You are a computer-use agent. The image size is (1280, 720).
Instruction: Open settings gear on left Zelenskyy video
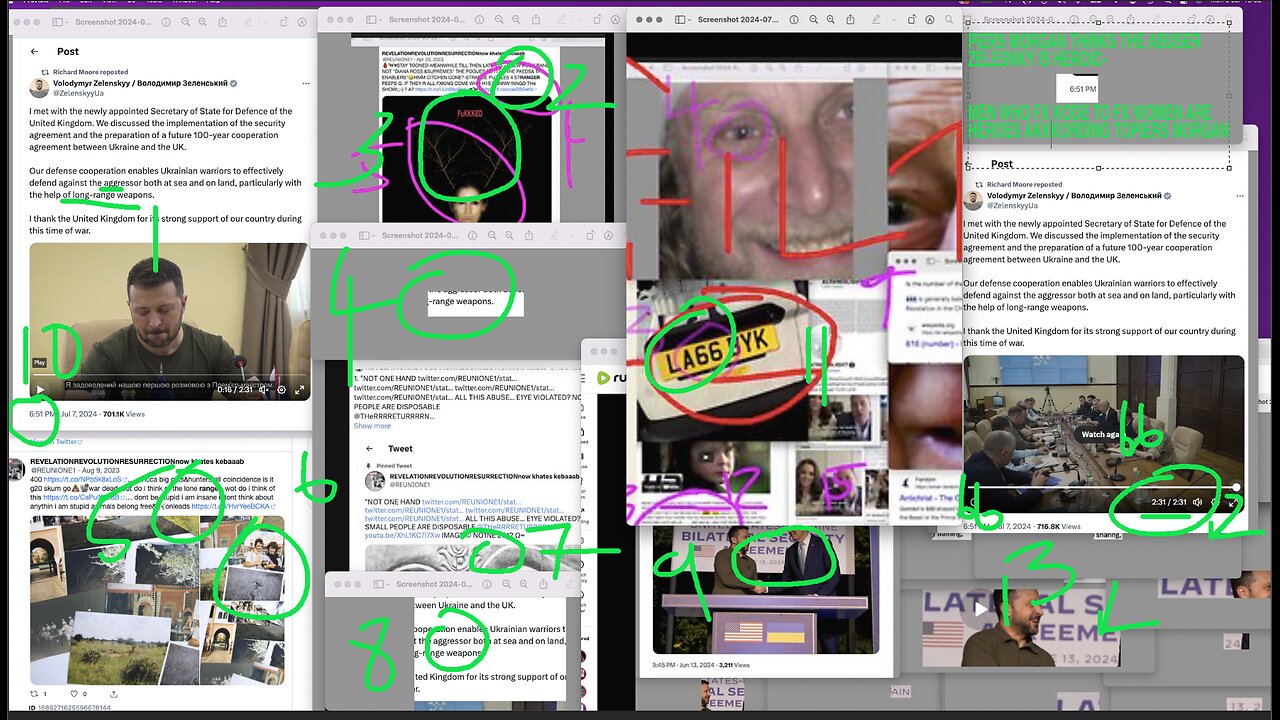pos(281,390)
